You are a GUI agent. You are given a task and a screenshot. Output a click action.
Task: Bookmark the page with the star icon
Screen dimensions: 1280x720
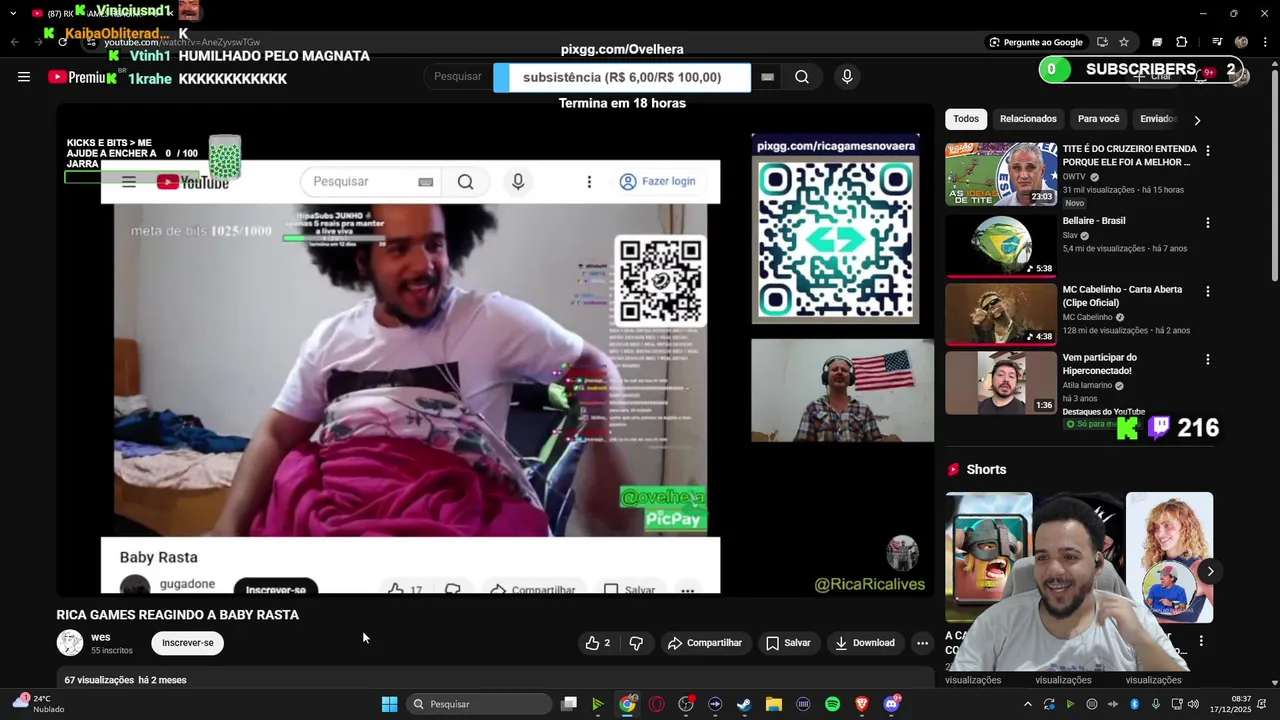1124,42
